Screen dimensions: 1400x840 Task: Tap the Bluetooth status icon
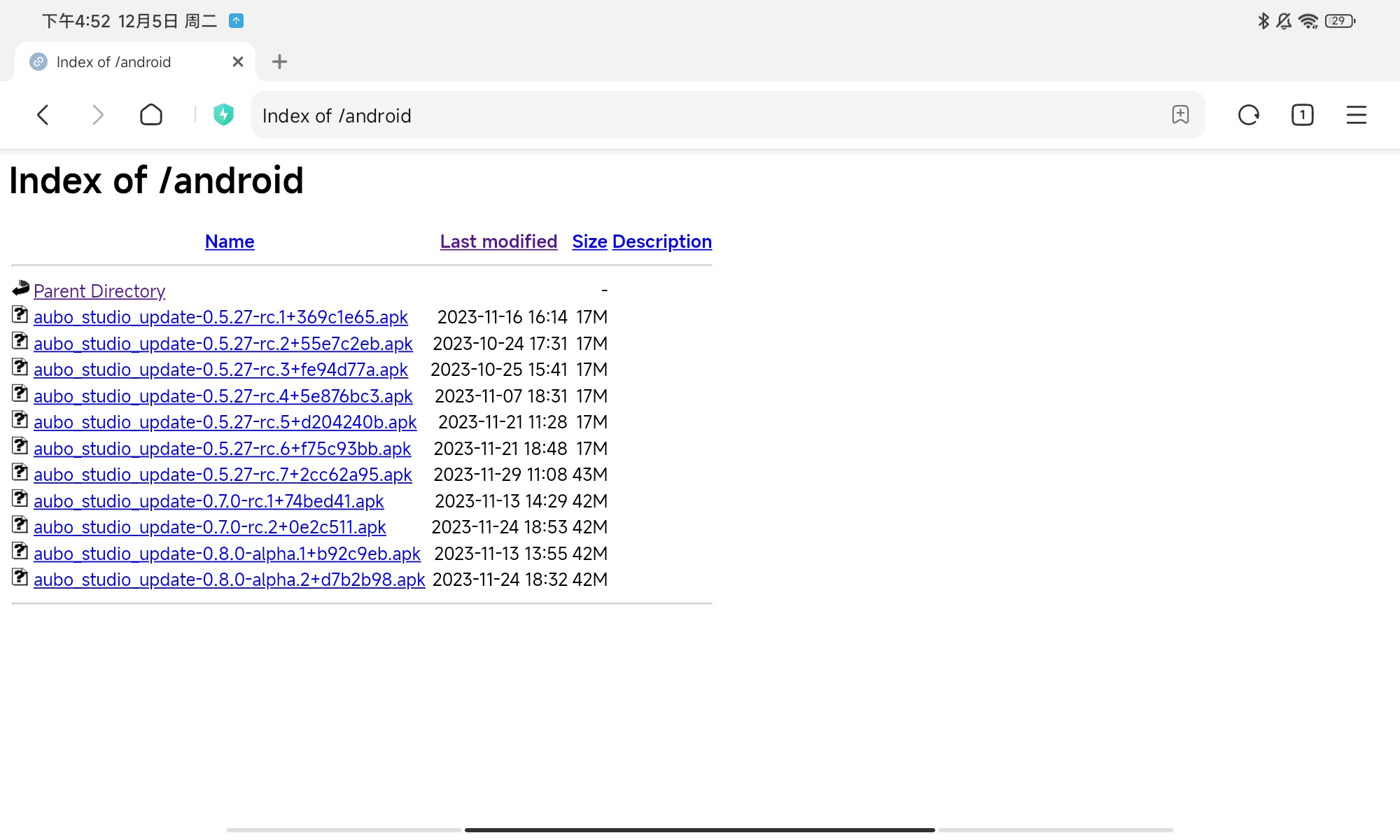coord(1263,21)
